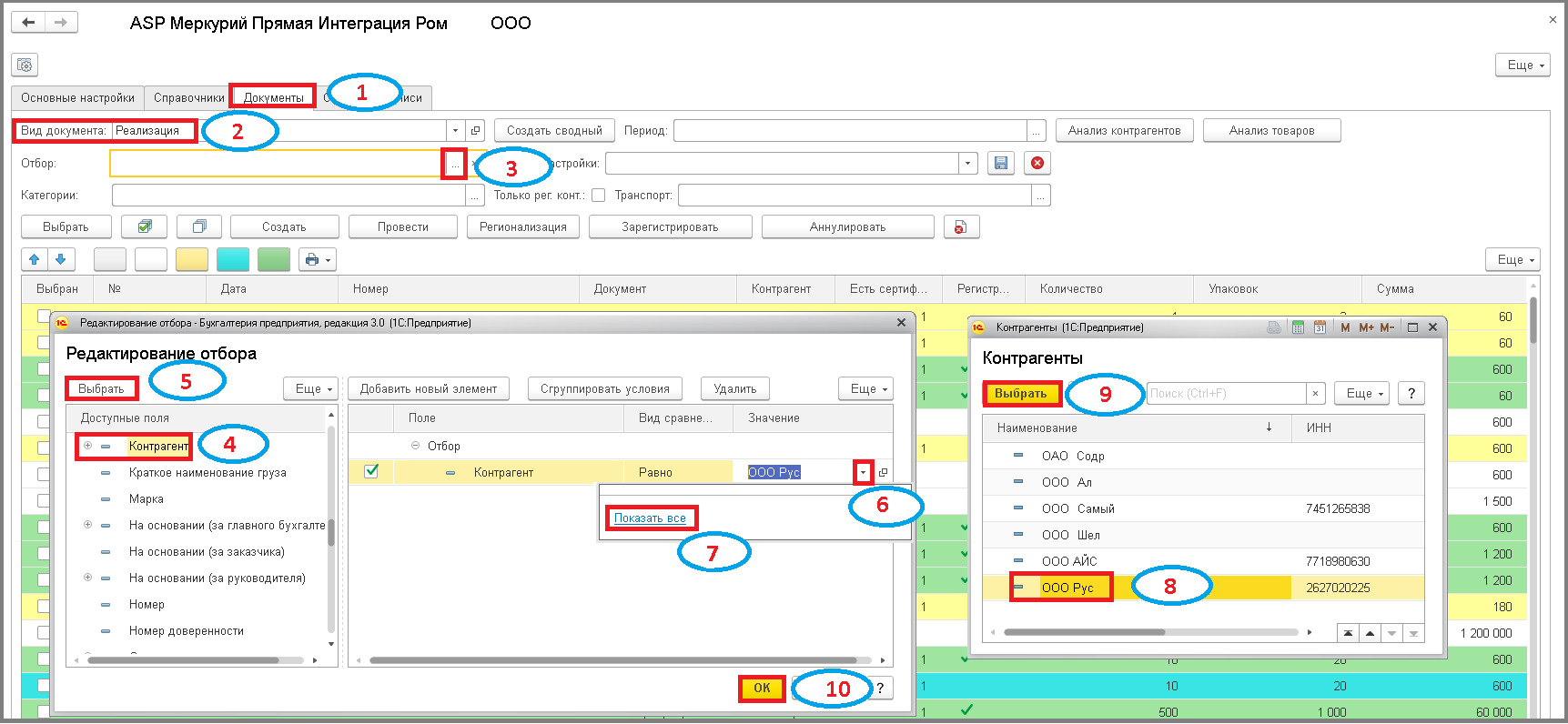The height and width of the screenshot is (724, 1568).
Task: Open the top-right Еще menu
Action: 1522,65
